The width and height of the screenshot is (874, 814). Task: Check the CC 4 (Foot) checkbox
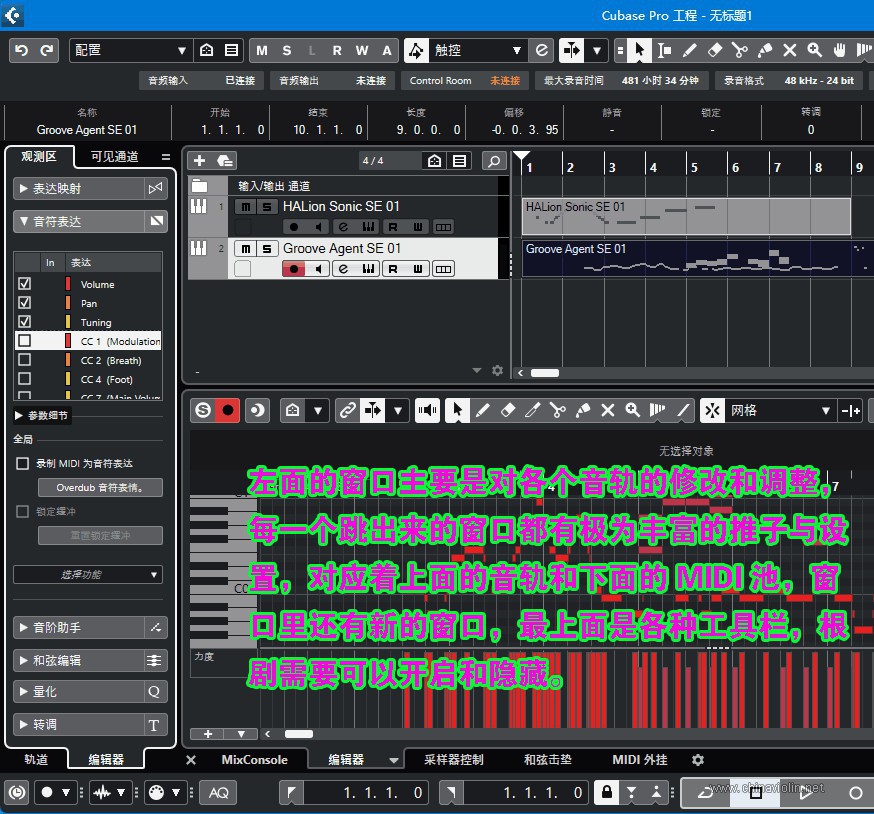tap(25, 379)
